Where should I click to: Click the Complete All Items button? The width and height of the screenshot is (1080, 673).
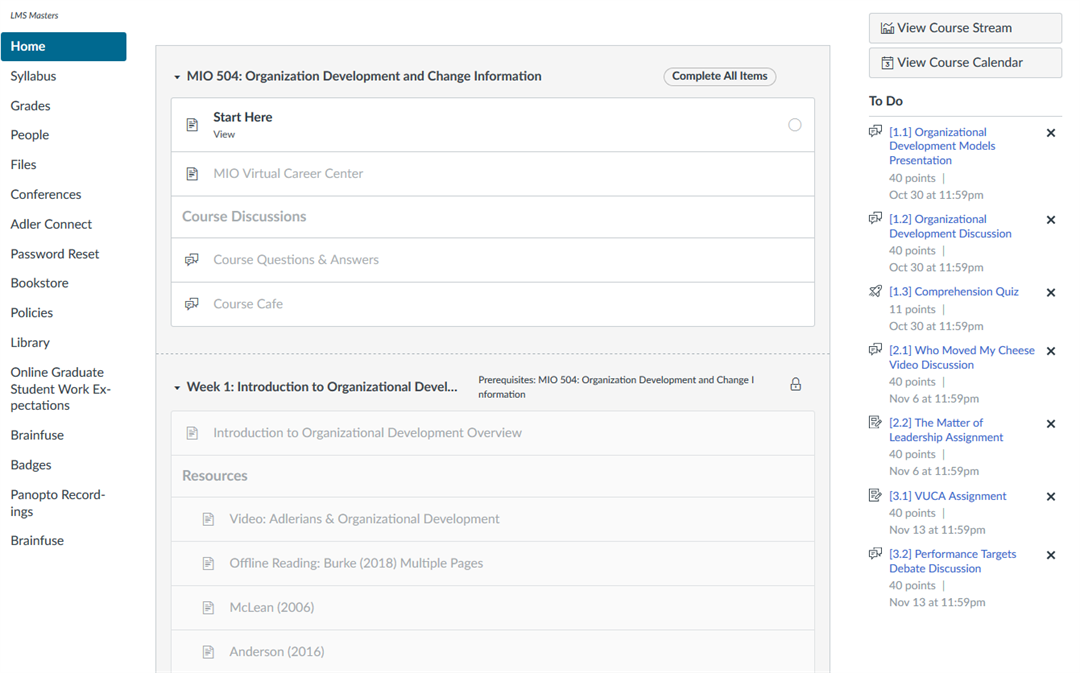coord(719,76)
